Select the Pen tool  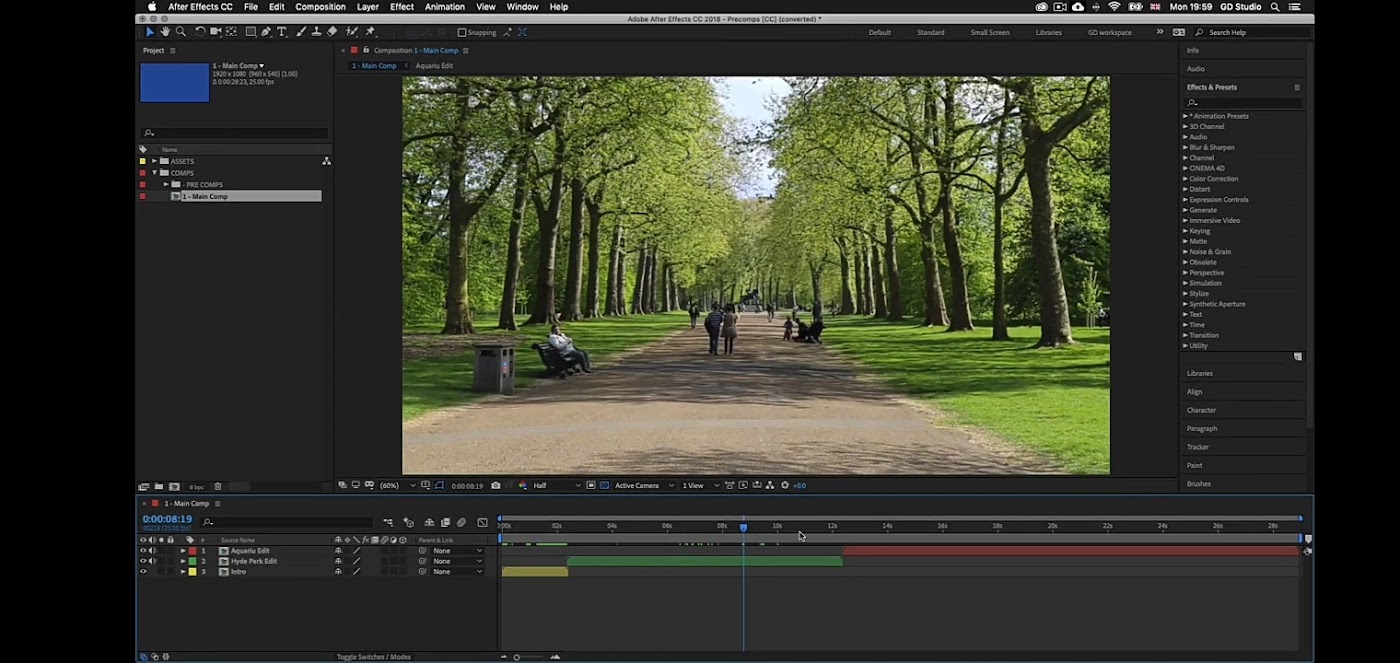click(266, 32)
